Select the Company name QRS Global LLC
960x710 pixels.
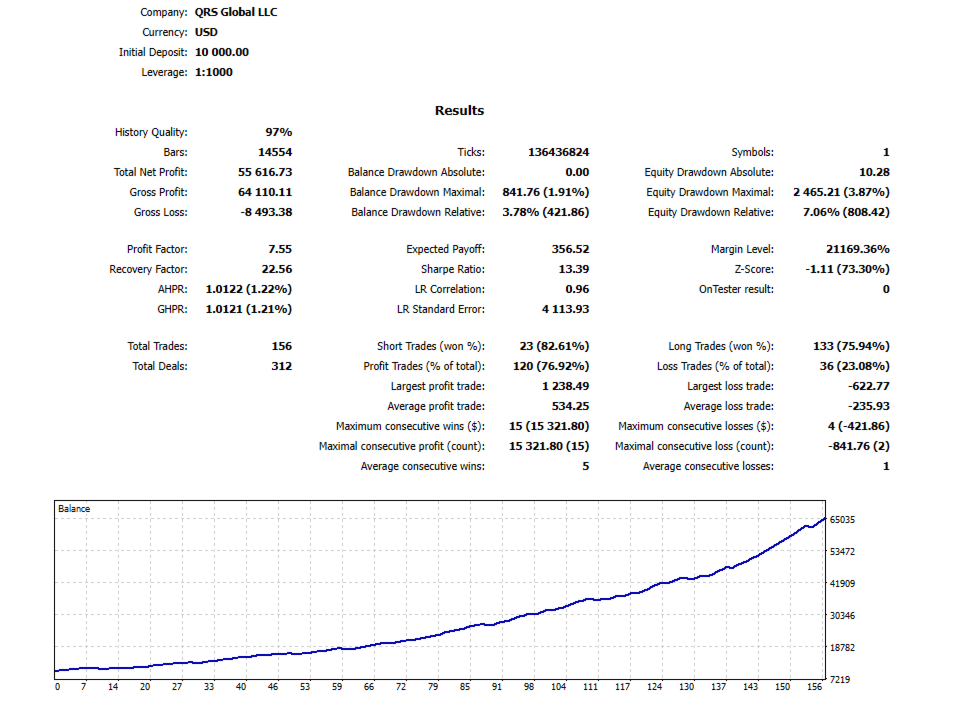pyautogui.click(x=236, y=12)
